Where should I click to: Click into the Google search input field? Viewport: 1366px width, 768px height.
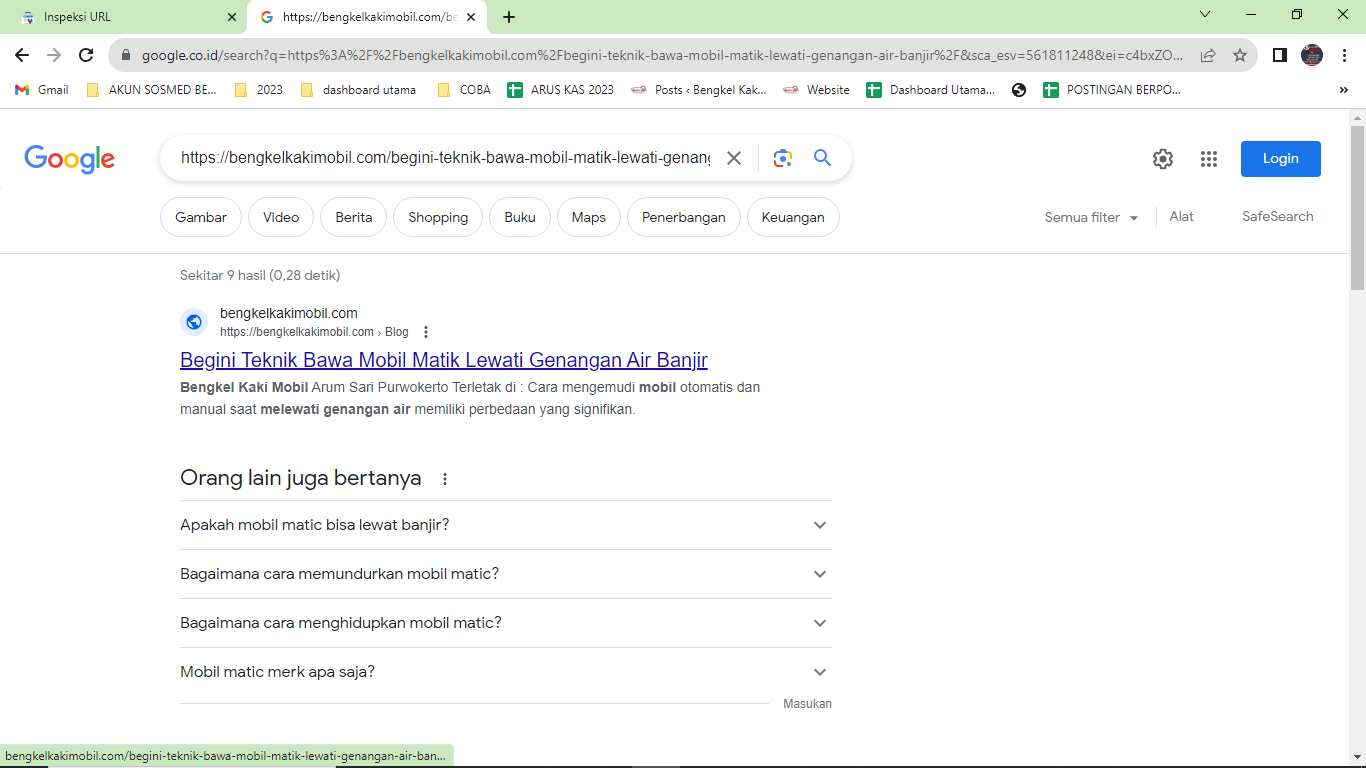pos(446,158)
